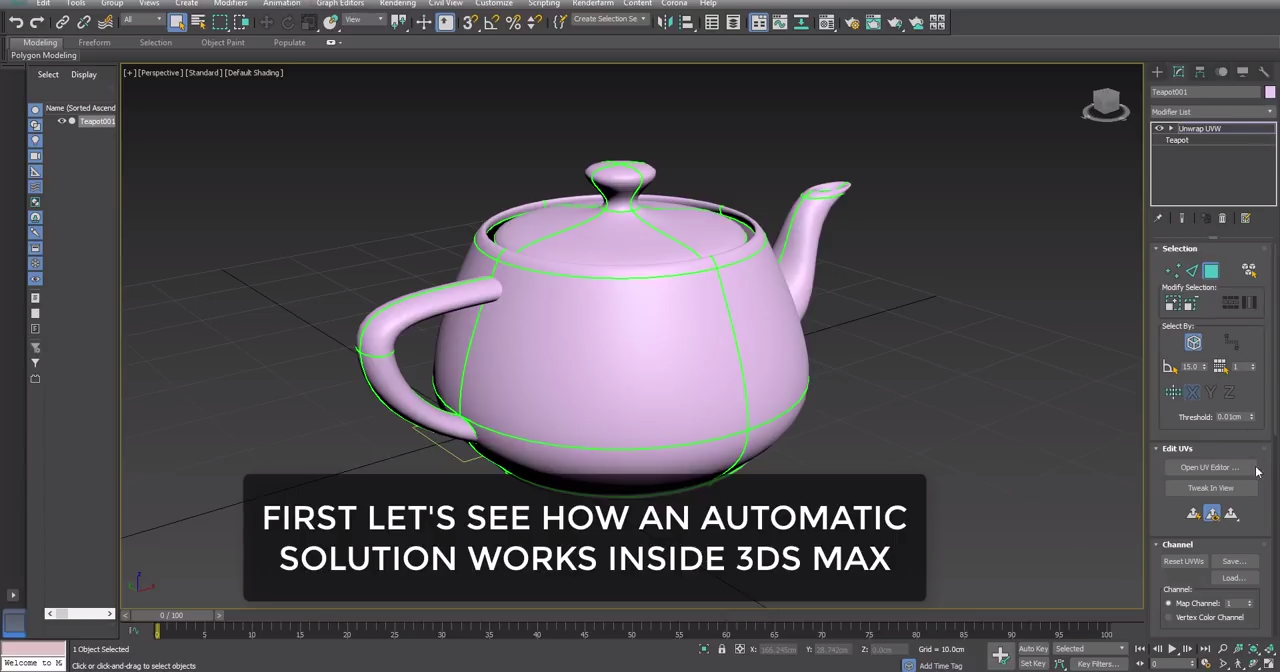1280x672 pixels.
Task: Open the key mode Selected dropdown
Action: (1090, 649)
